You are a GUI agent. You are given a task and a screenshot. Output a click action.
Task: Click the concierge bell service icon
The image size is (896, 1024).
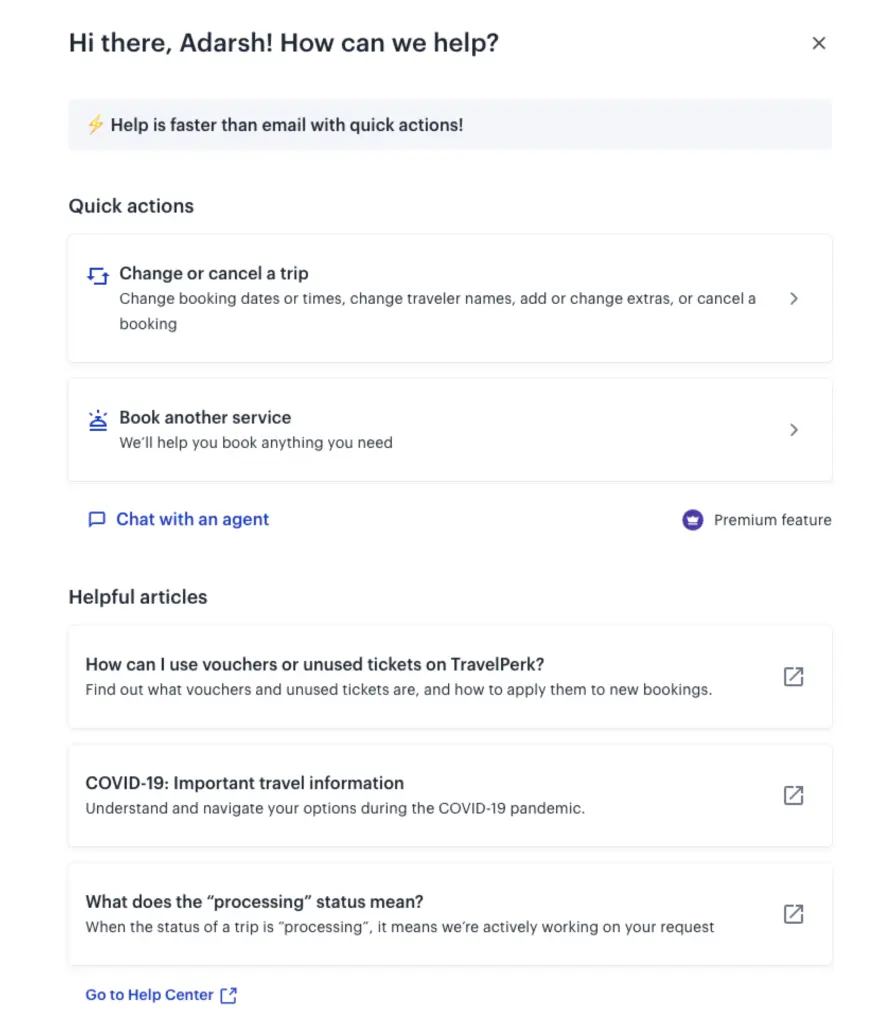pyautogui.click(x=97, y=419)
